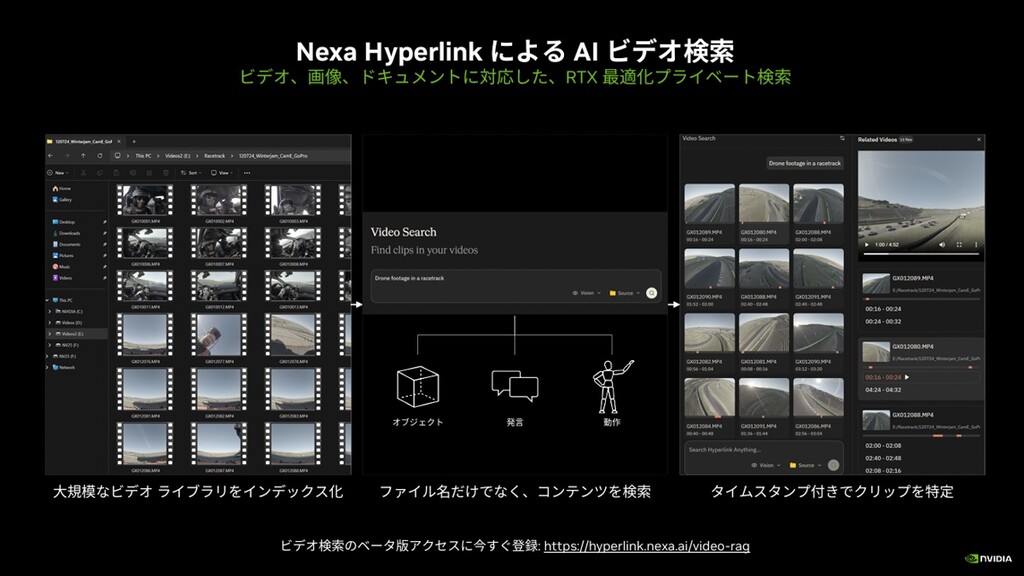The height and width of the screenshot is (576, 1024).
Task: Go back in File Explorer
Action: tap(50, 155)
